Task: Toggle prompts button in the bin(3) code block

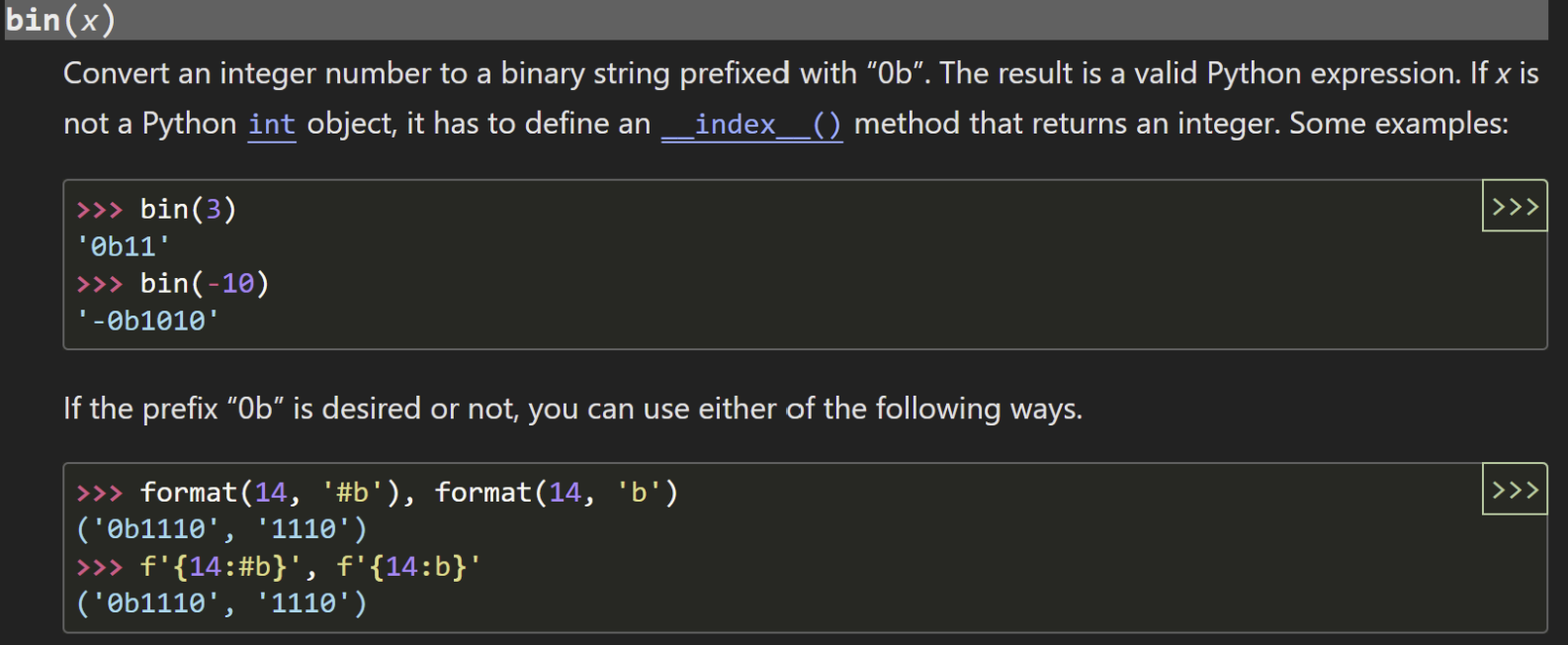Action: [1514, 207]
